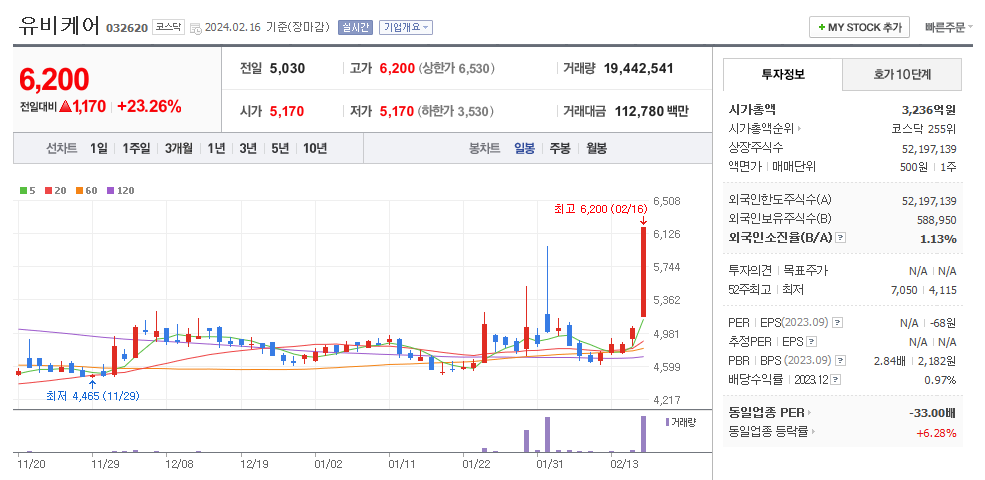Click the tall 01/31 volume bar

coord(547,435)
